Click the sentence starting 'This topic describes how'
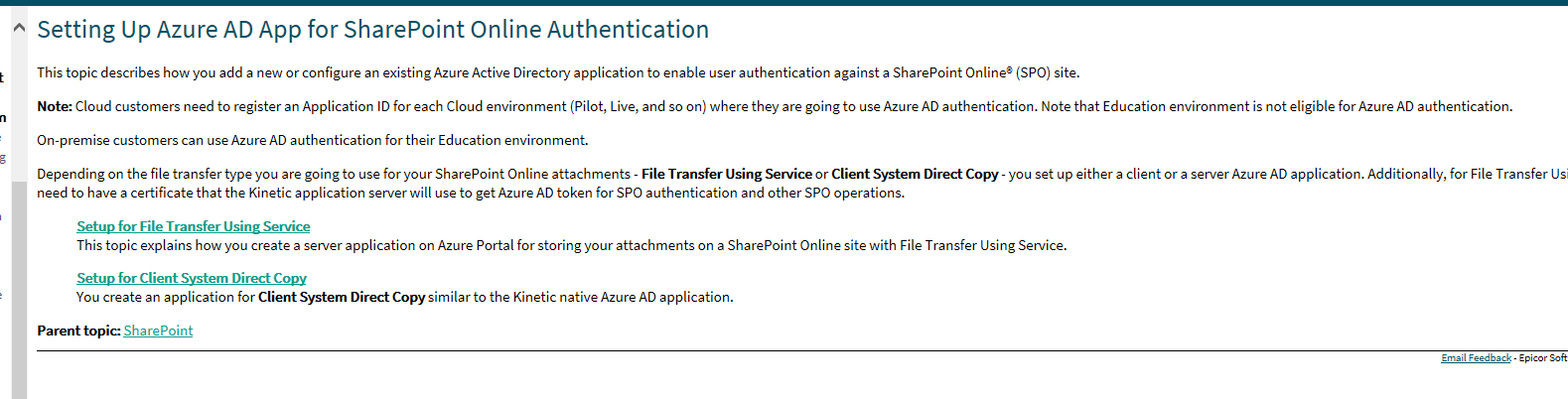The image size is (1568, 399). (x=558, y=72)
